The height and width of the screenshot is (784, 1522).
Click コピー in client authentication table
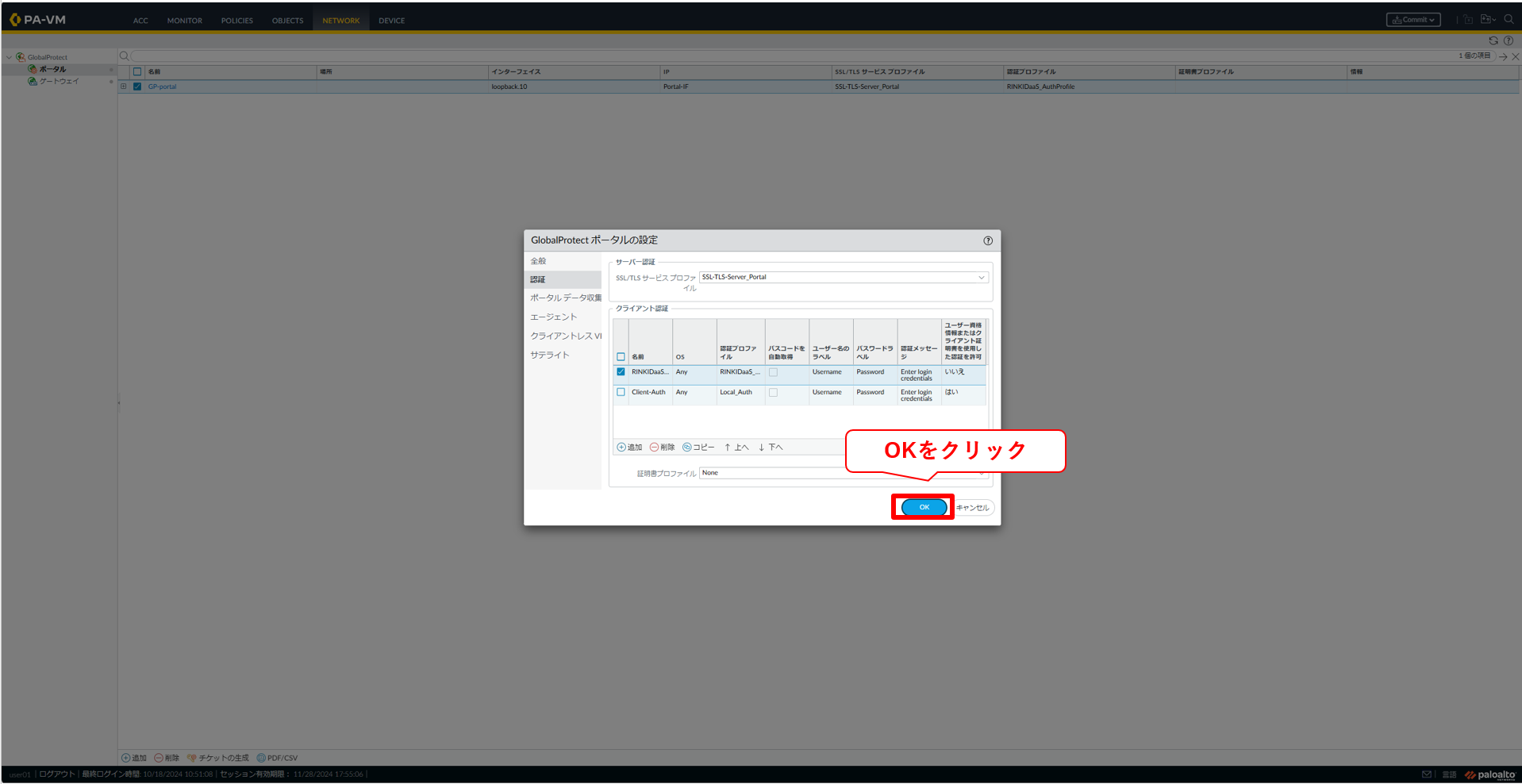click(698, 448)
